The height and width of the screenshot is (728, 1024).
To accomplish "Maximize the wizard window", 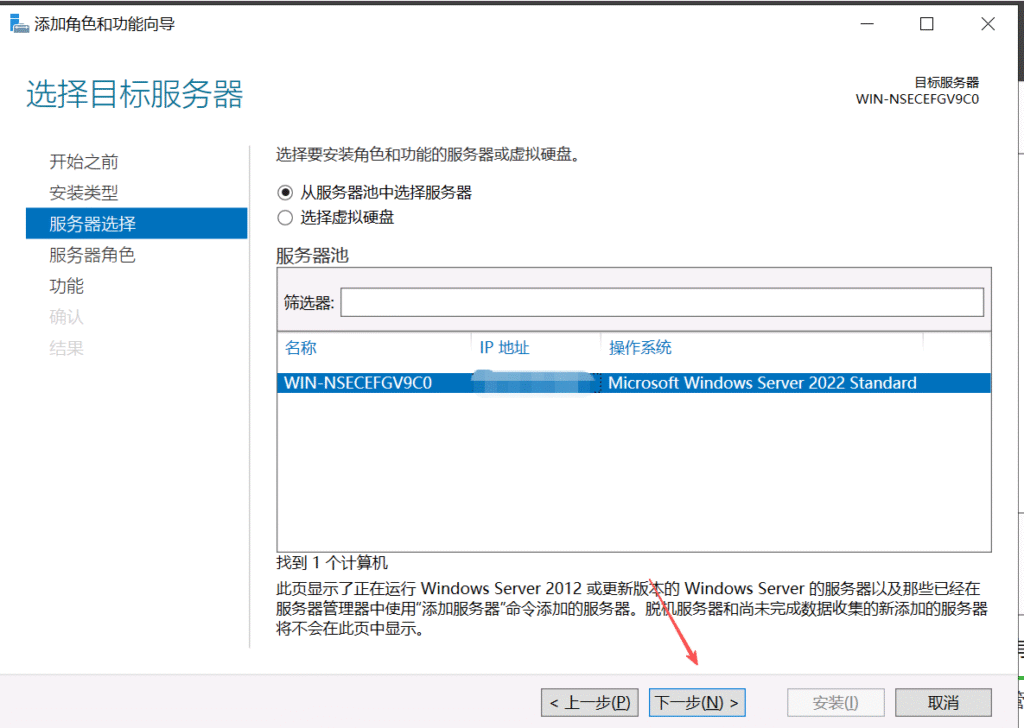I will (927, 24).
